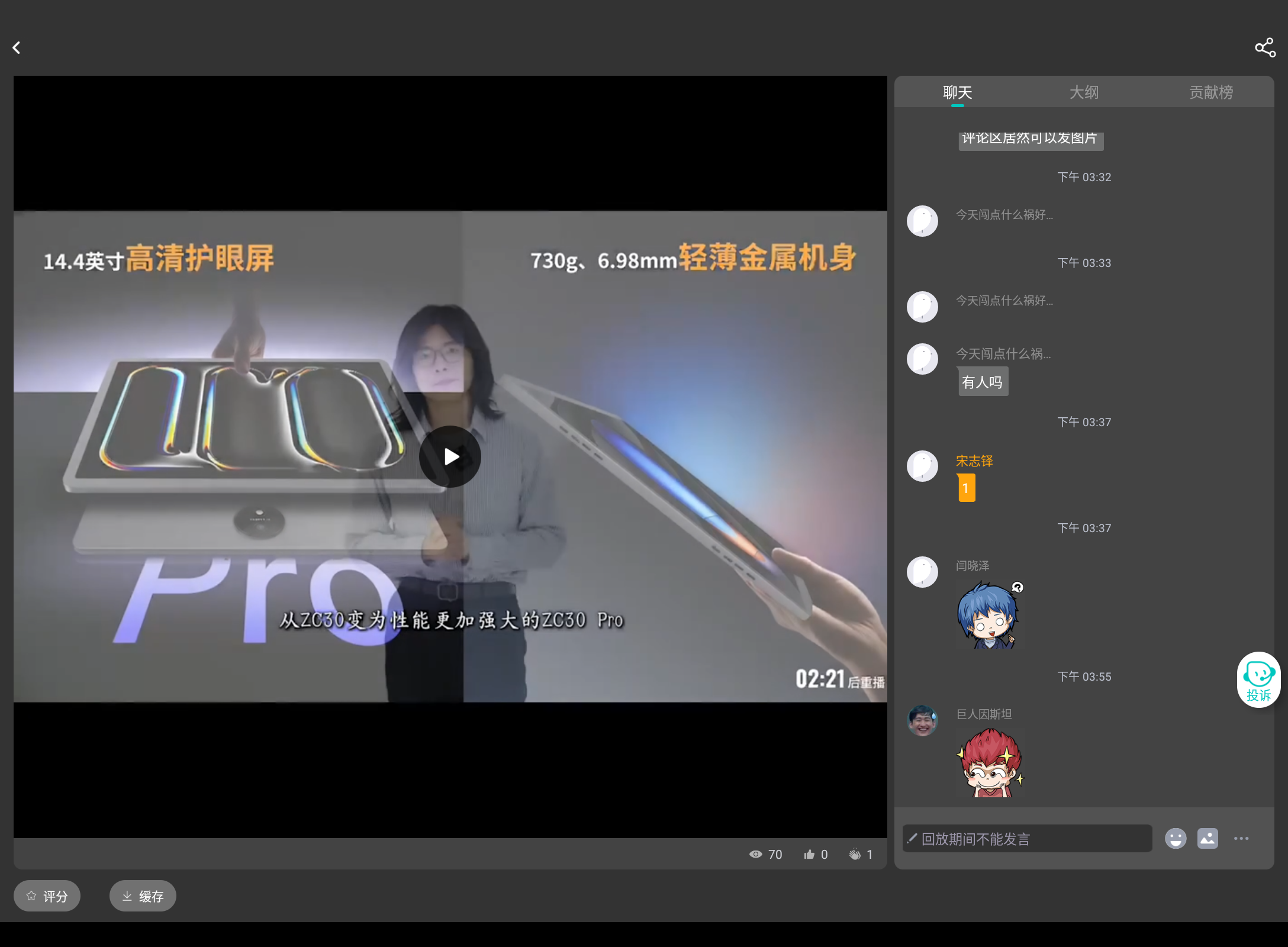
Task: Go back using the left arrow
Action: [x=17, y=48]
